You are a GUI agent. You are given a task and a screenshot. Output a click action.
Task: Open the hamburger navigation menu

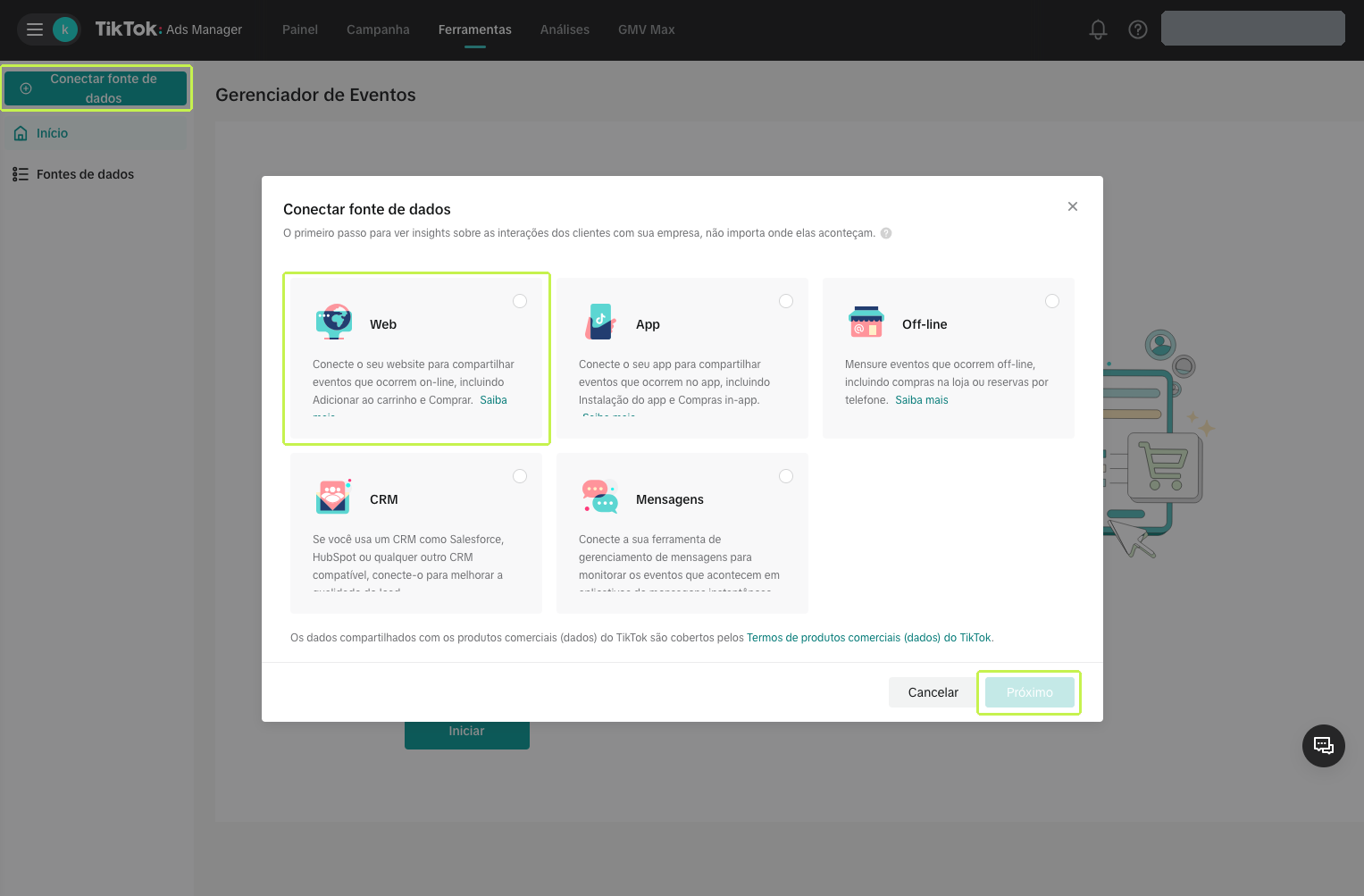point(35,29)
